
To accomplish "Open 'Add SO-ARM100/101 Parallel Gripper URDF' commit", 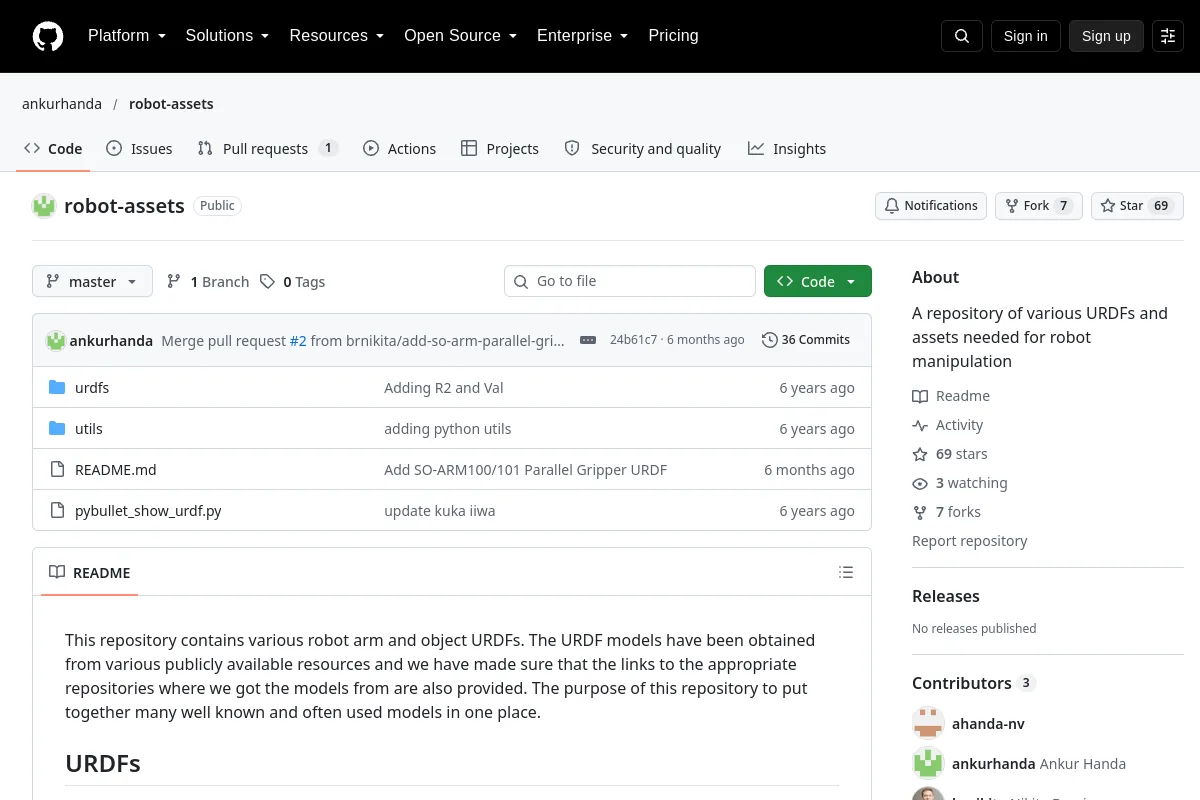I will pyautogui.click(x=525, y=470).
